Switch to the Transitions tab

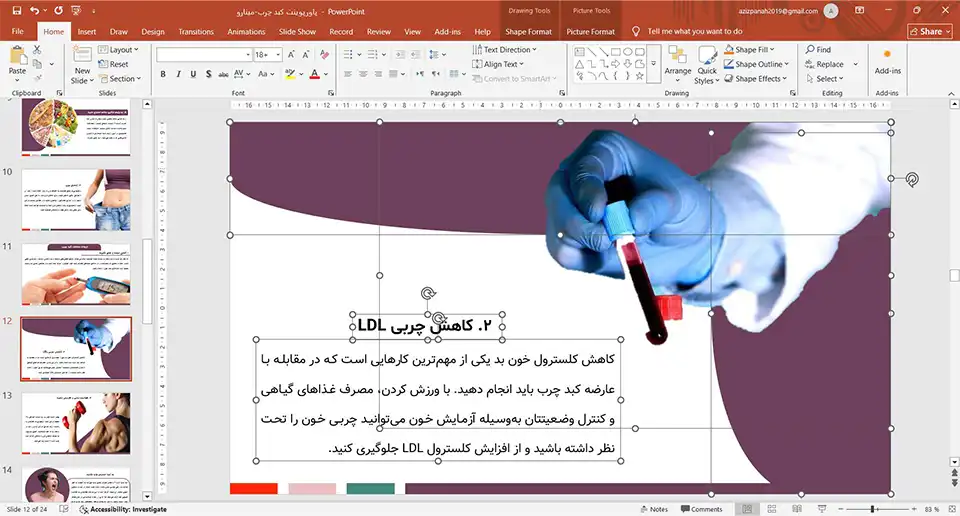196,31
